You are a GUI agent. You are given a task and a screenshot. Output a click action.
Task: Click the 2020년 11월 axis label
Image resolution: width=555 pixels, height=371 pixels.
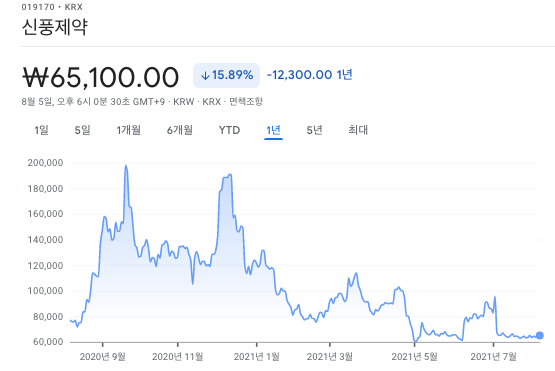point(178,356)
